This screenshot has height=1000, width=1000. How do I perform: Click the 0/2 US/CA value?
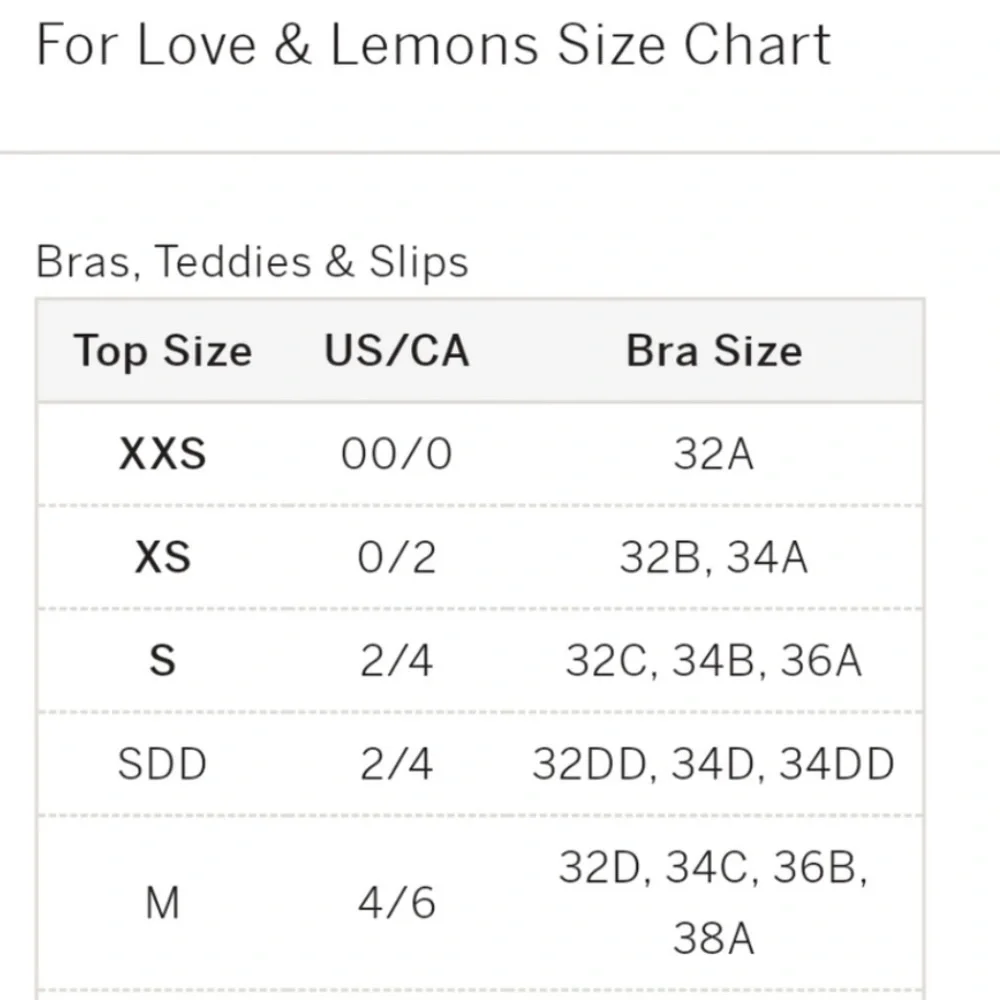[x=397, y=557]
